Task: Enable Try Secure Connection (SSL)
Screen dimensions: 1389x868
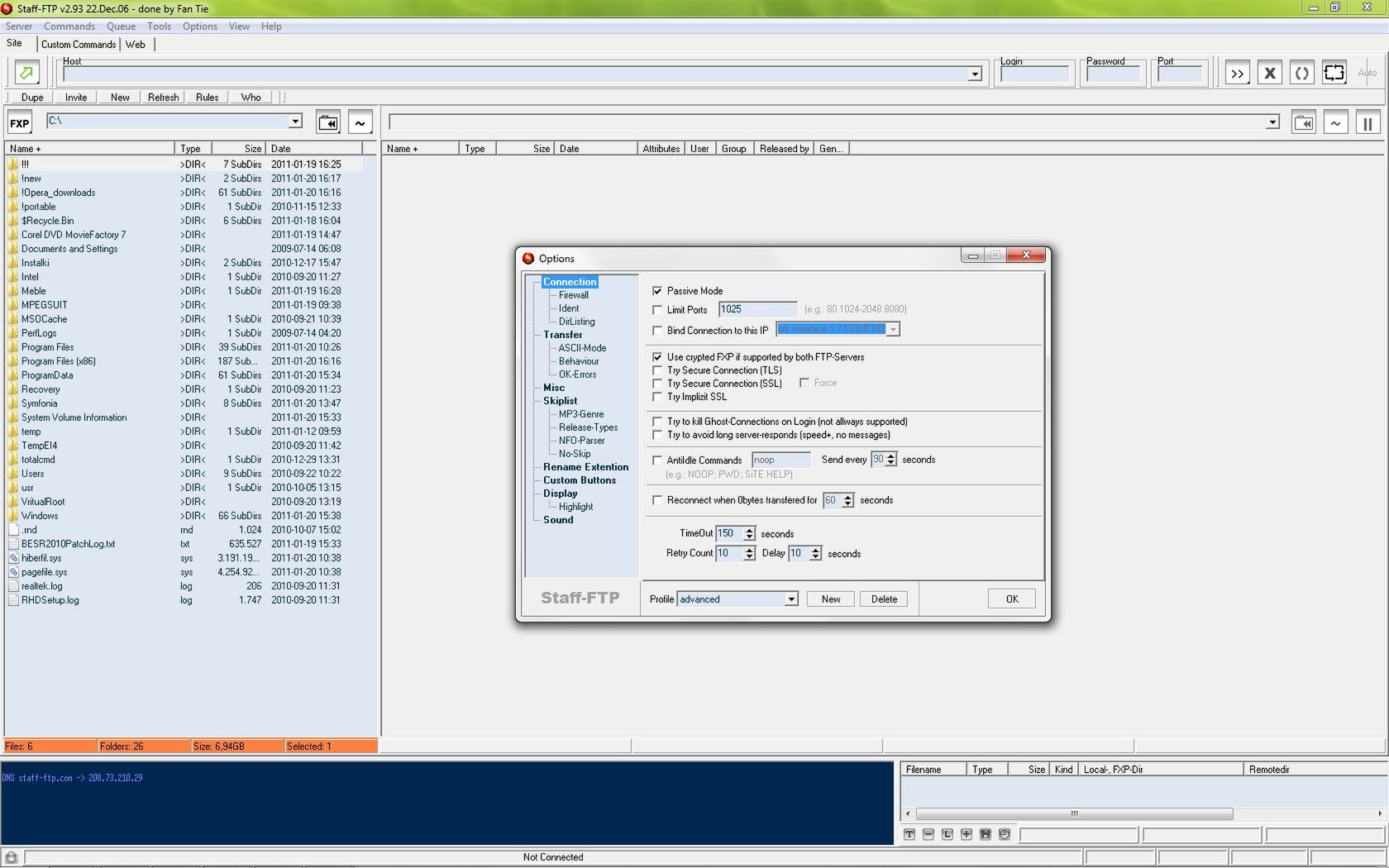Action: pyautogui.click(x=657, y=384)
